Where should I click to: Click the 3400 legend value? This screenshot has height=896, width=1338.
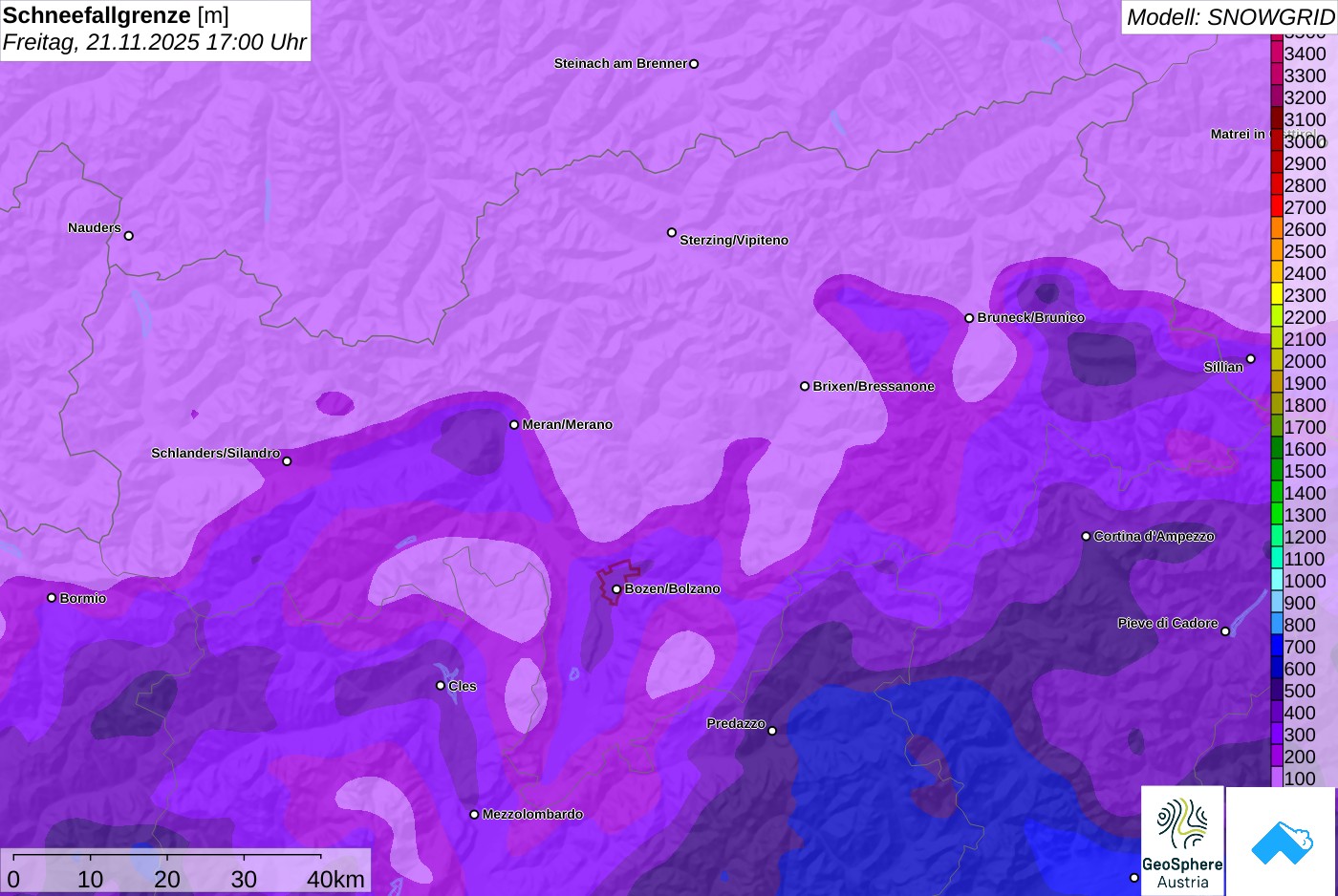(x=1306, y=53)
